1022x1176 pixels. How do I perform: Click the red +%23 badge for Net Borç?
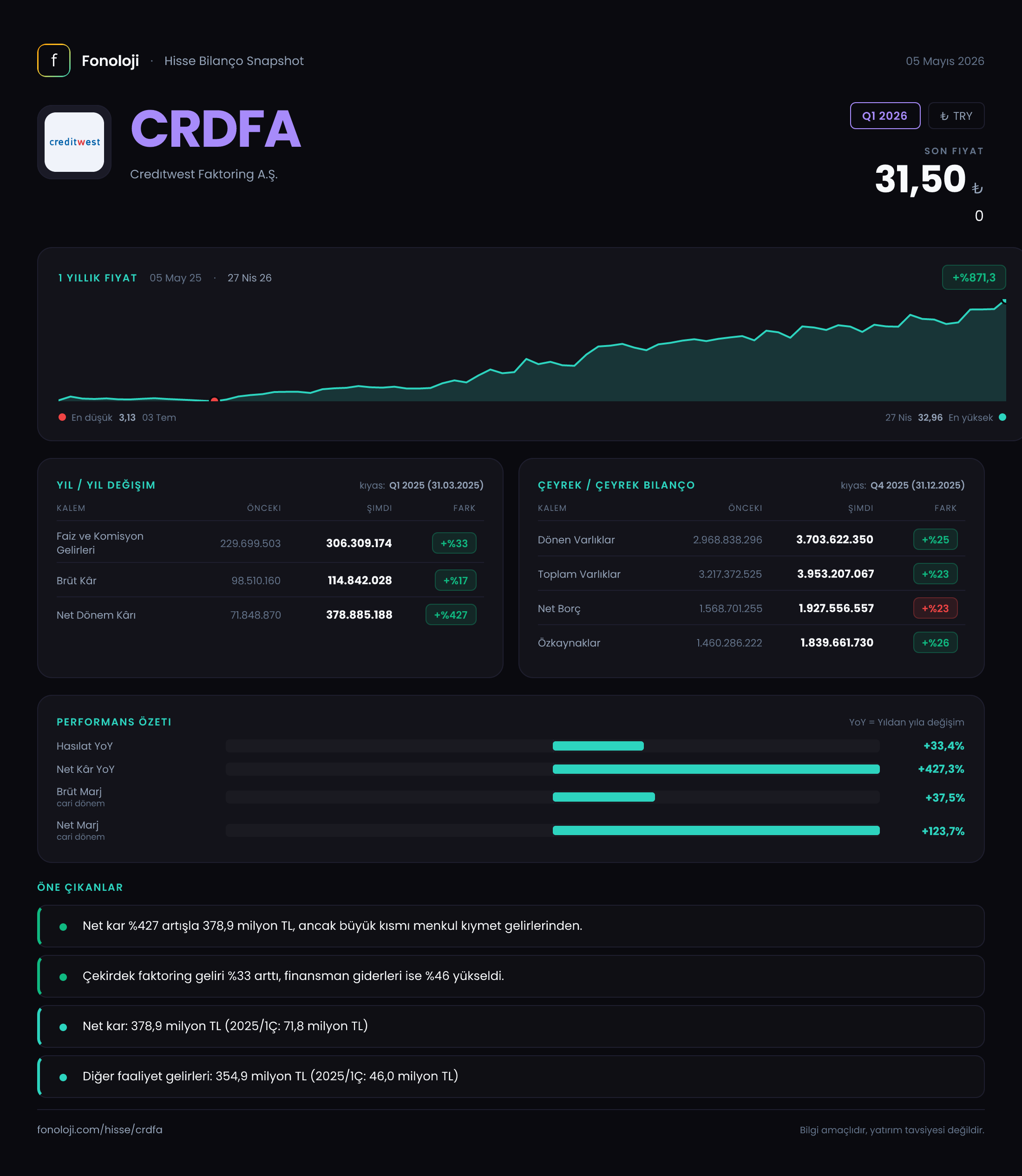pos(935,608)
